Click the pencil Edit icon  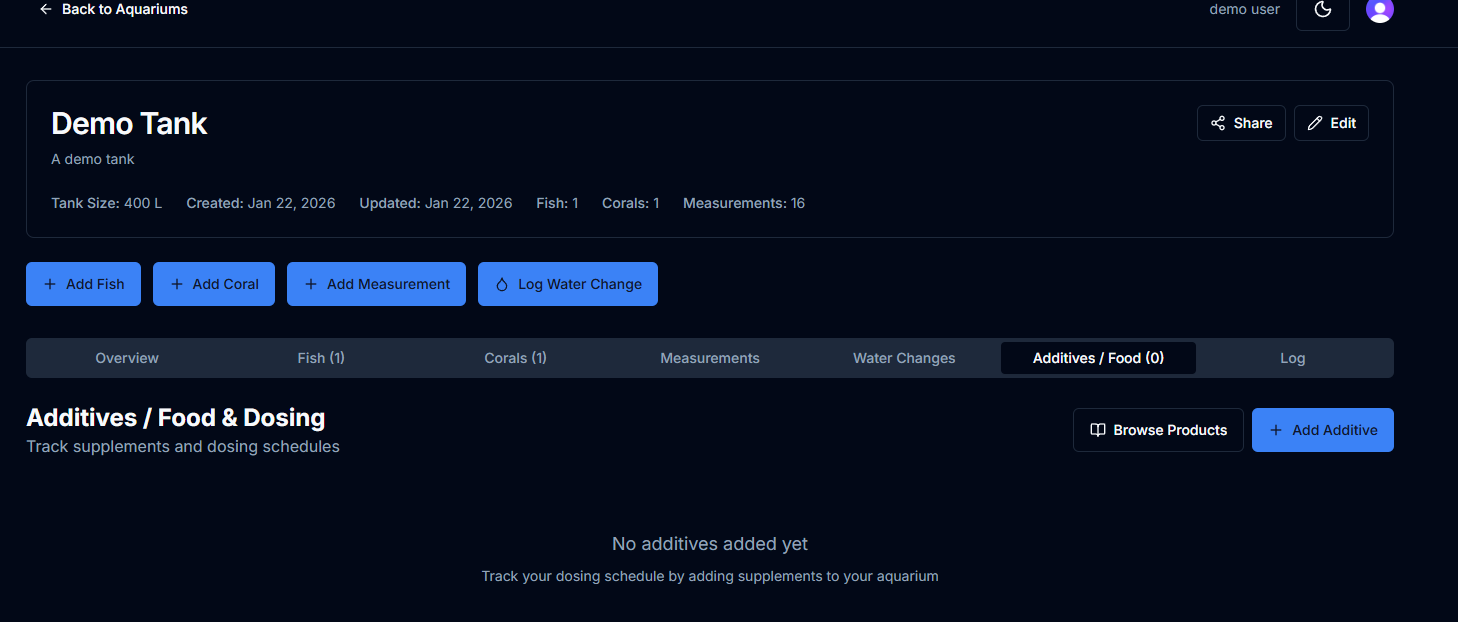[x=1315, y=123]
